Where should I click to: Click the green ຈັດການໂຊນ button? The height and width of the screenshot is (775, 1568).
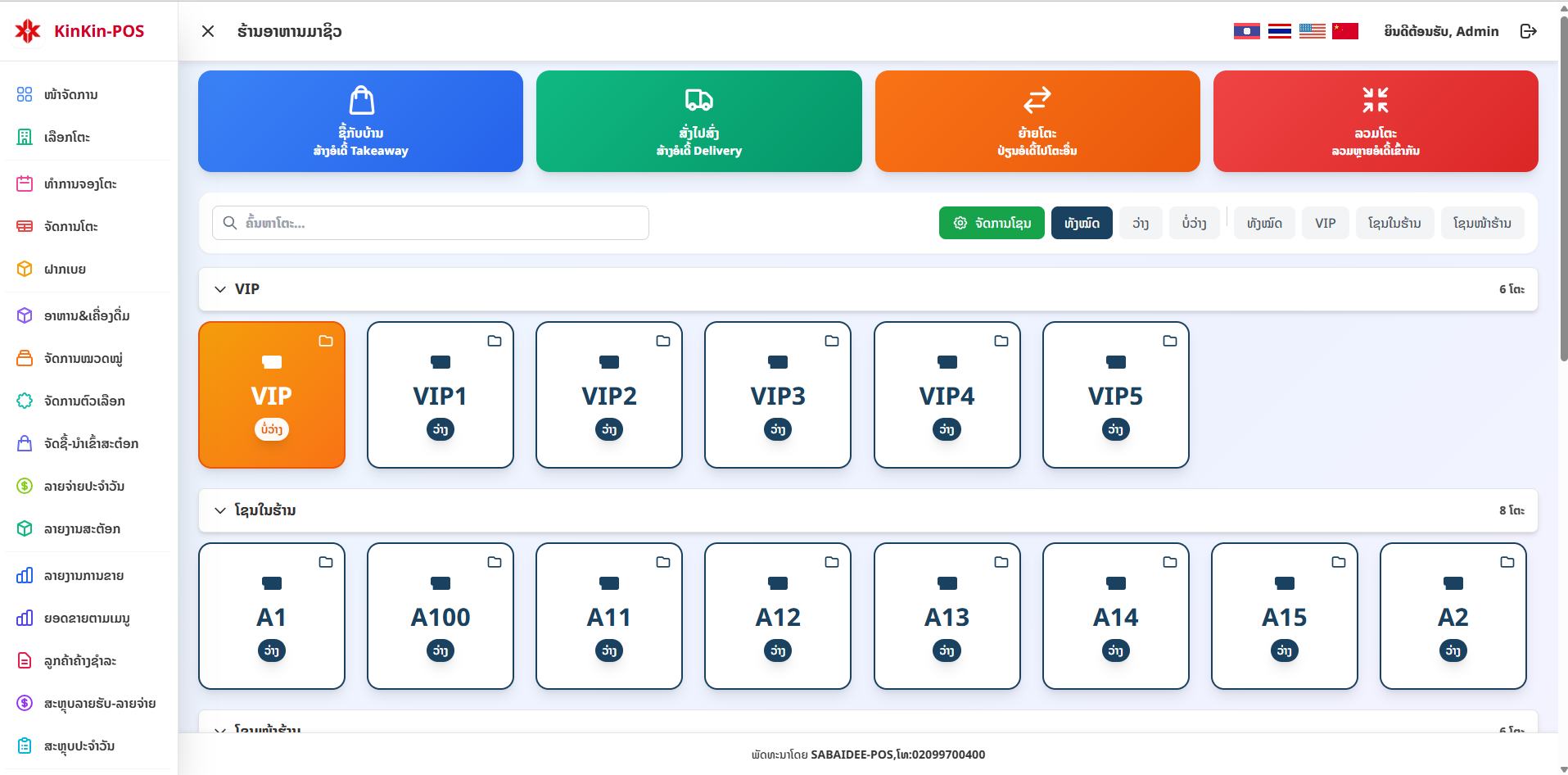pos(992,223)
